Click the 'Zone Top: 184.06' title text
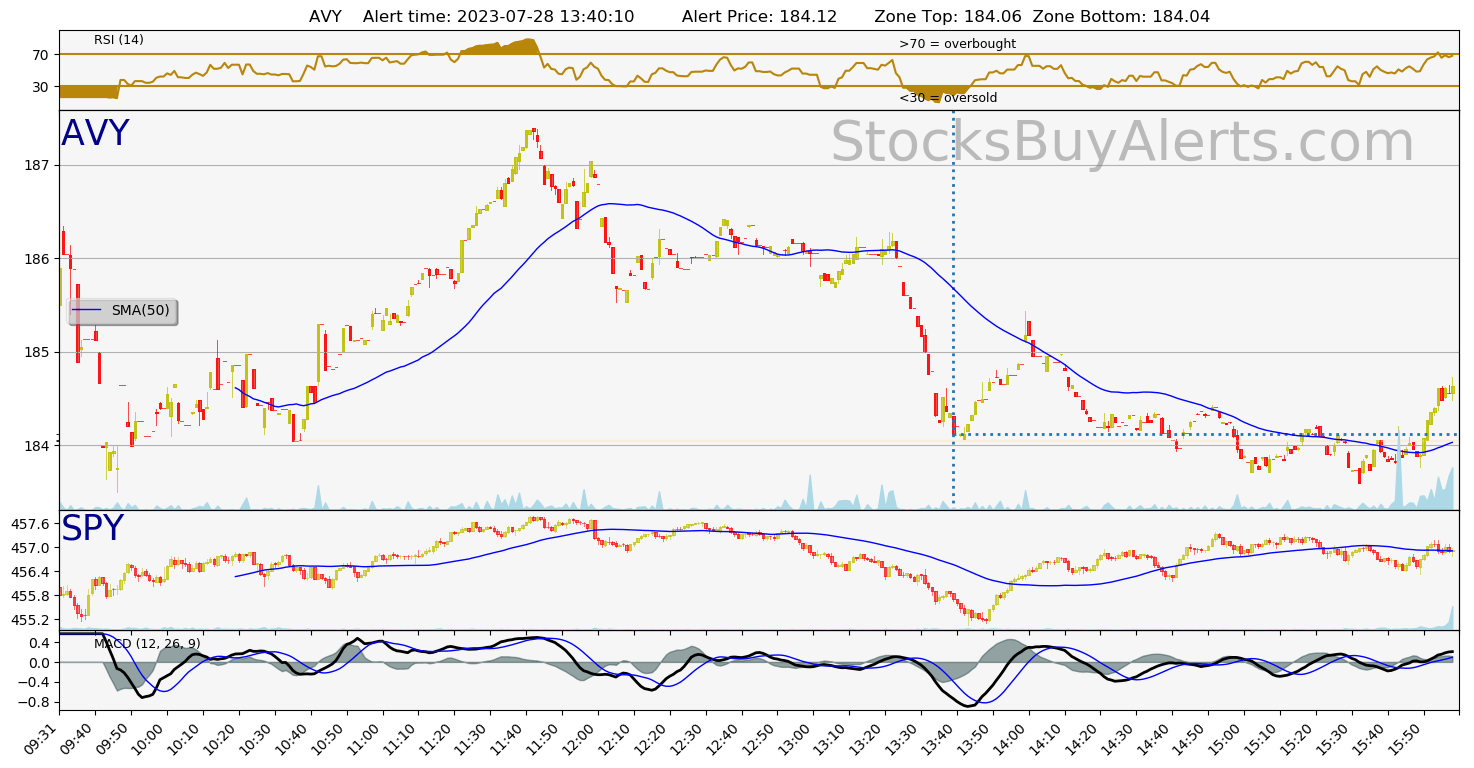Image resolution: width=1474 pixels, height=768 pixels. point(948,16)
